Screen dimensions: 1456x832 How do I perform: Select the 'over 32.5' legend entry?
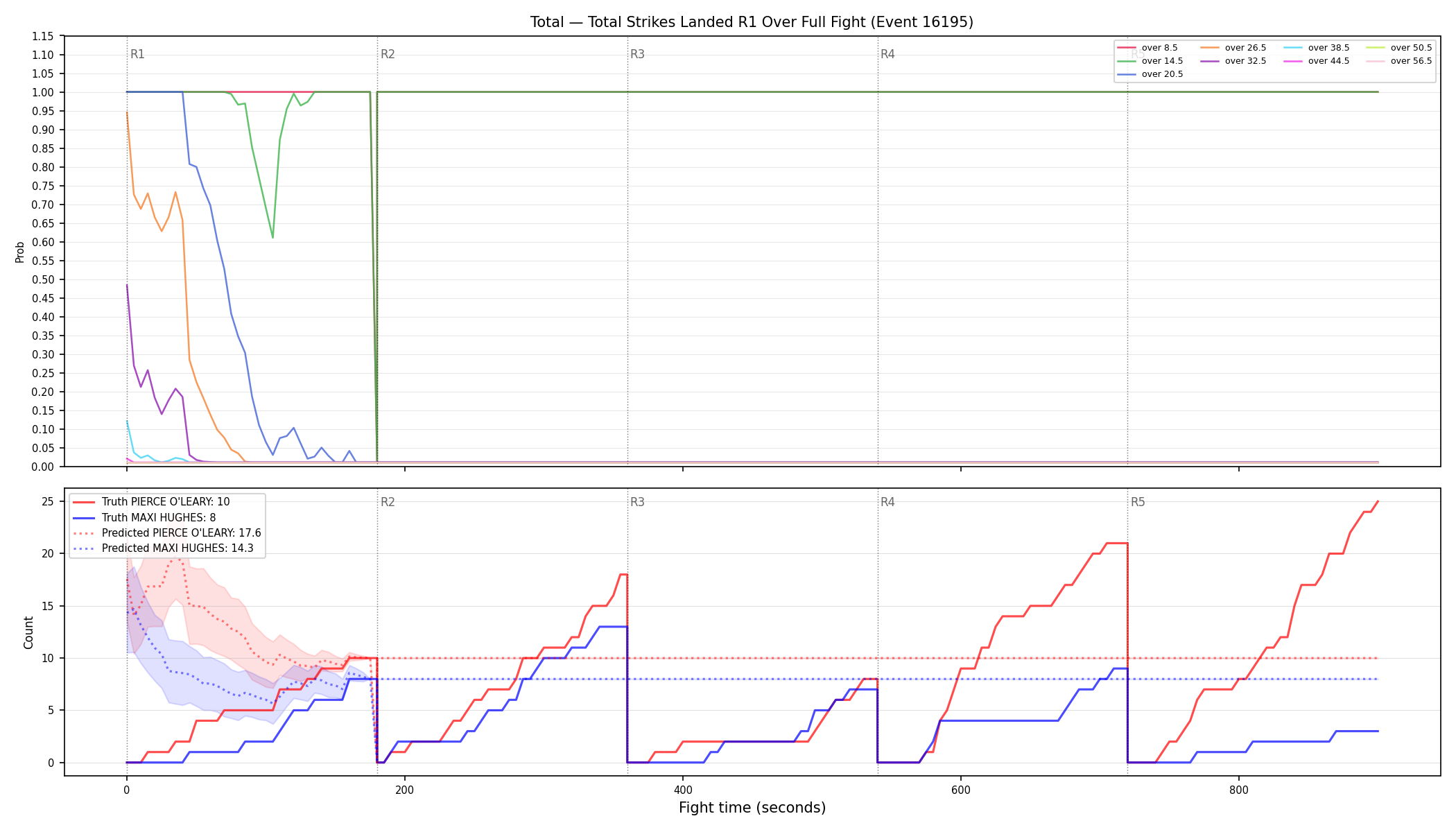(x=1233, y=61)
